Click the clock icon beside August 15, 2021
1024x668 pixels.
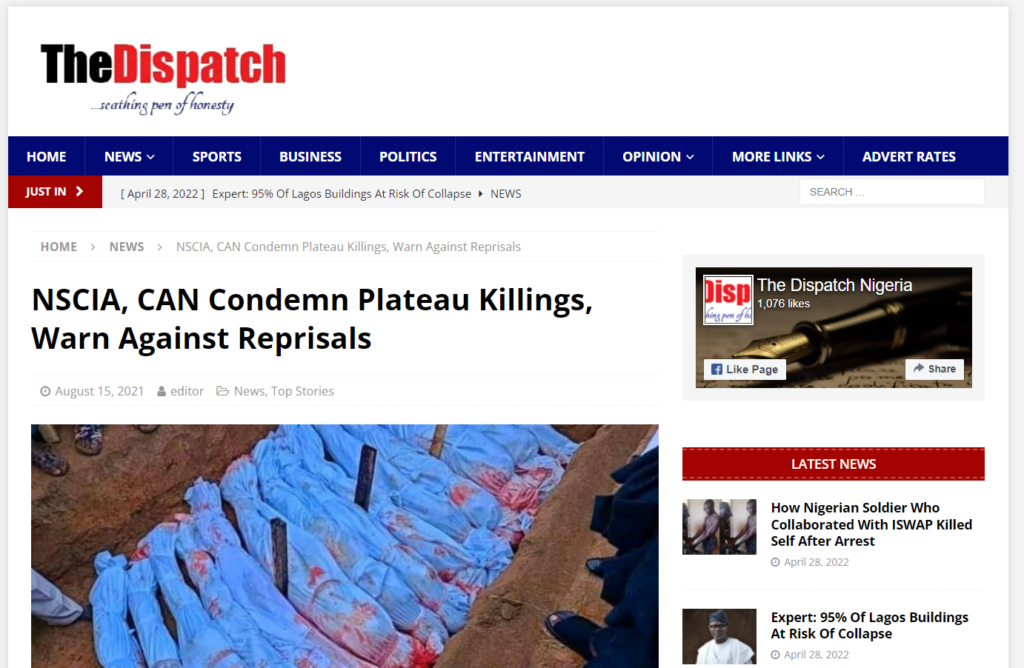click(45, 391)
